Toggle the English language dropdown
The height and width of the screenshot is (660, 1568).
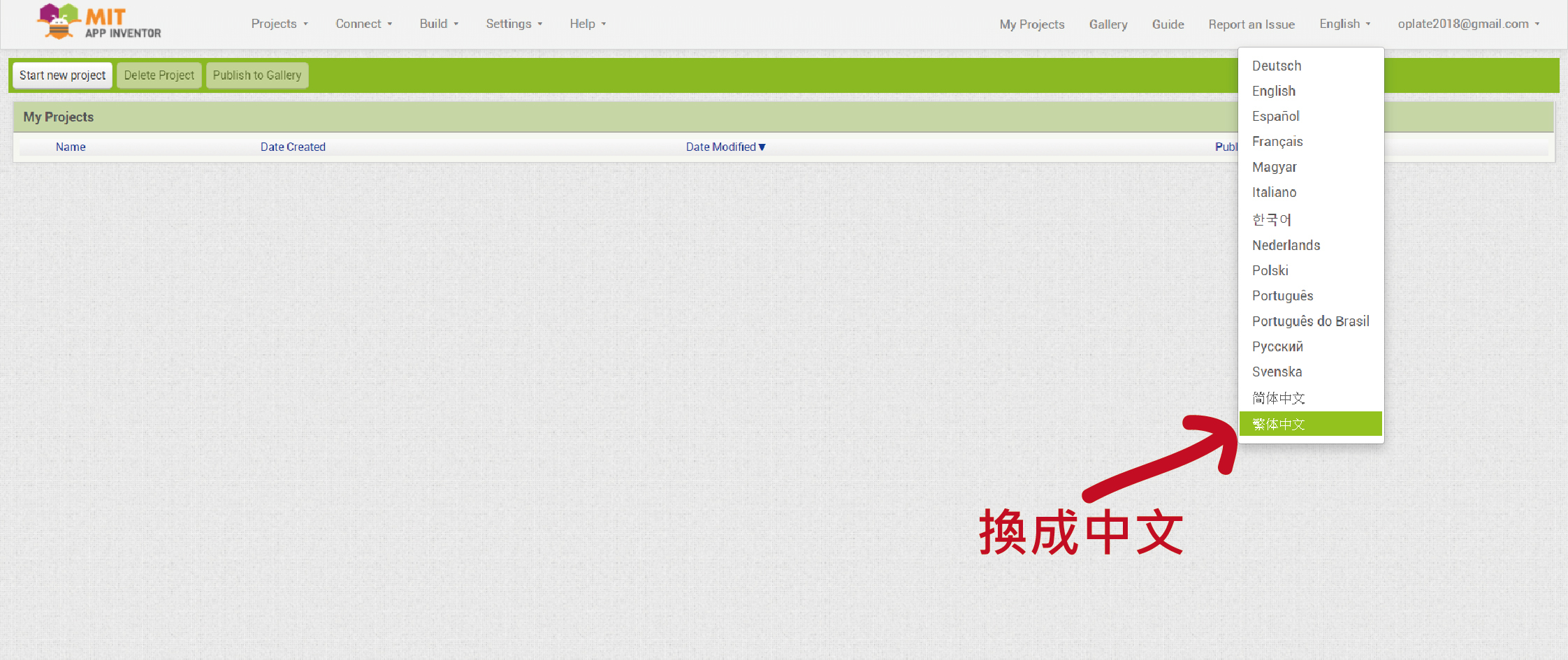(x=1345, y=24)
